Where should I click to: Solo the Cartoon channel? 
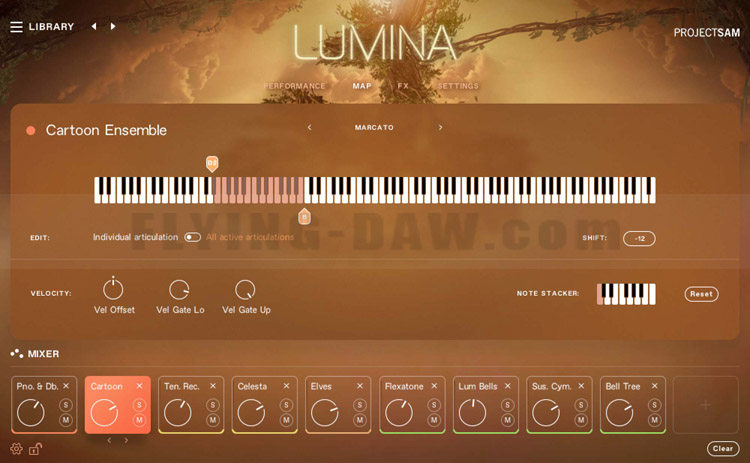tap(139, 405)
